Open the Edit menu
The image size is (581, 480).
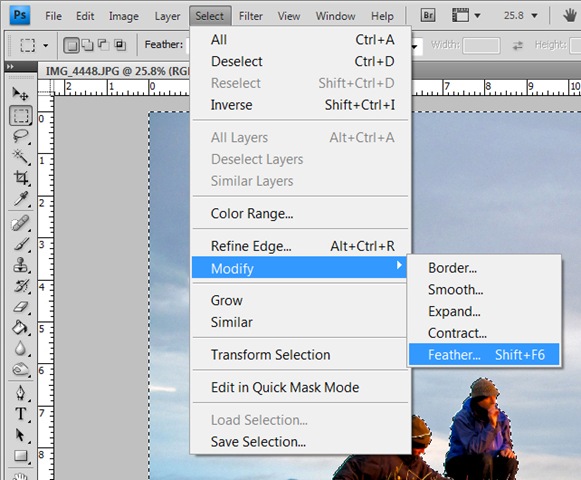85,16
